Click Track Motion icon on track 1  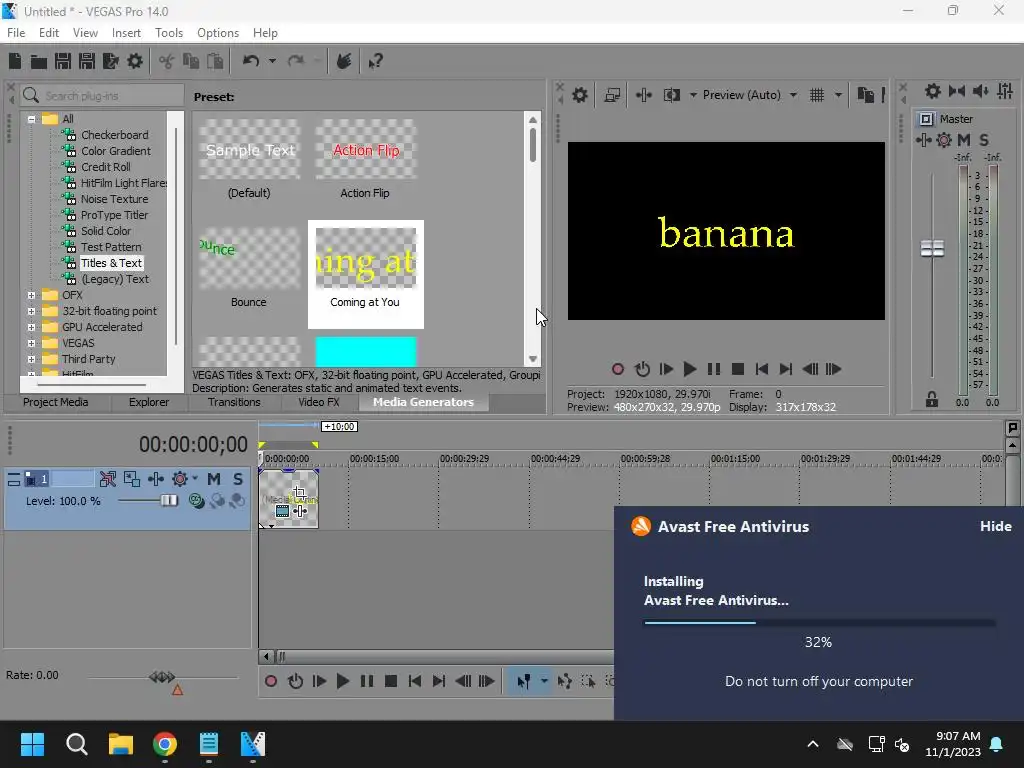pyautogui.click(x=131, y=479)
